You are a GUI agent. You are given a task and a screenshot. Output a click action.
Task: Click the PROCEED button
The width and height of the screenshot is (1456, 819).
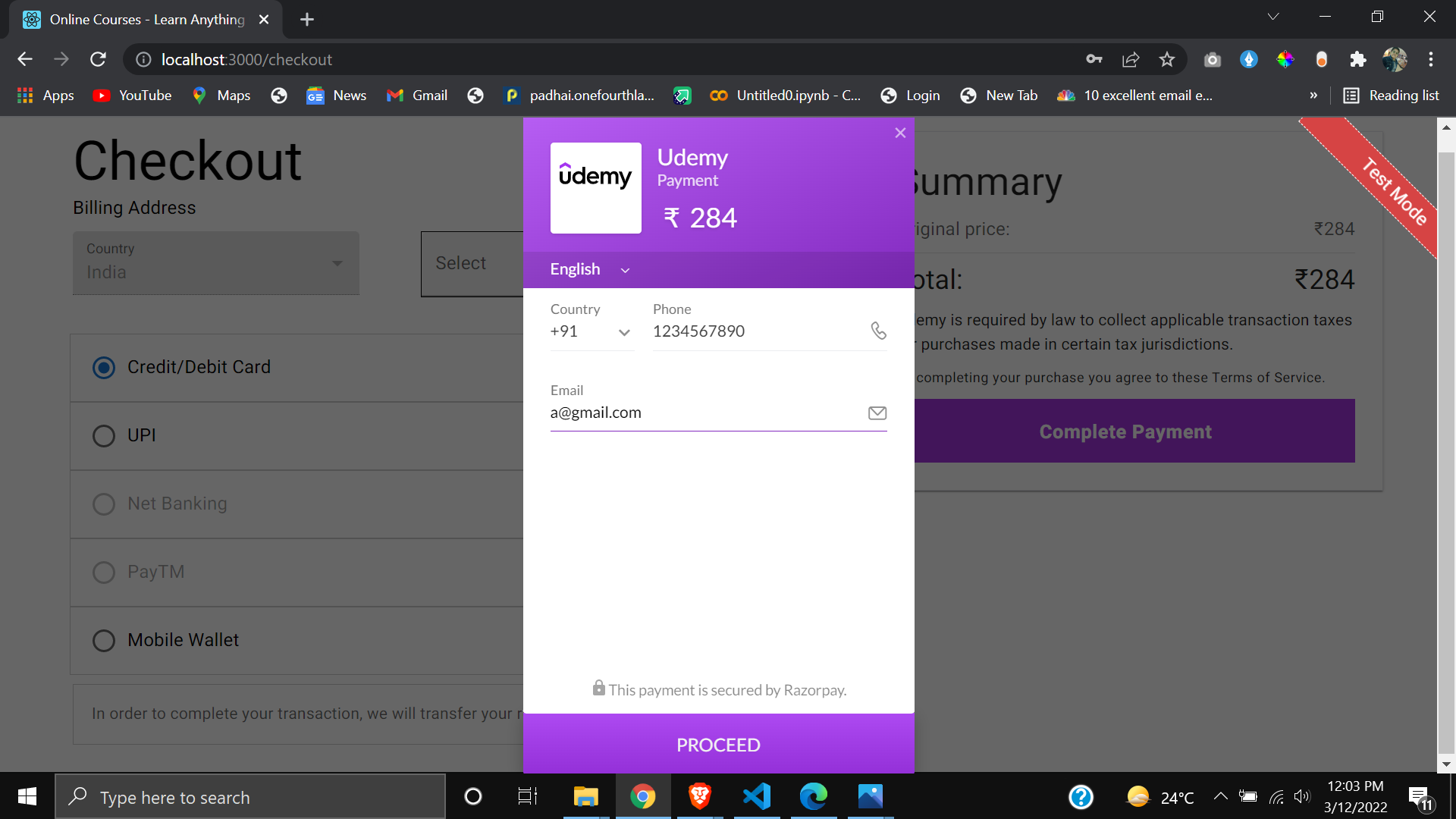click(718, 745)
